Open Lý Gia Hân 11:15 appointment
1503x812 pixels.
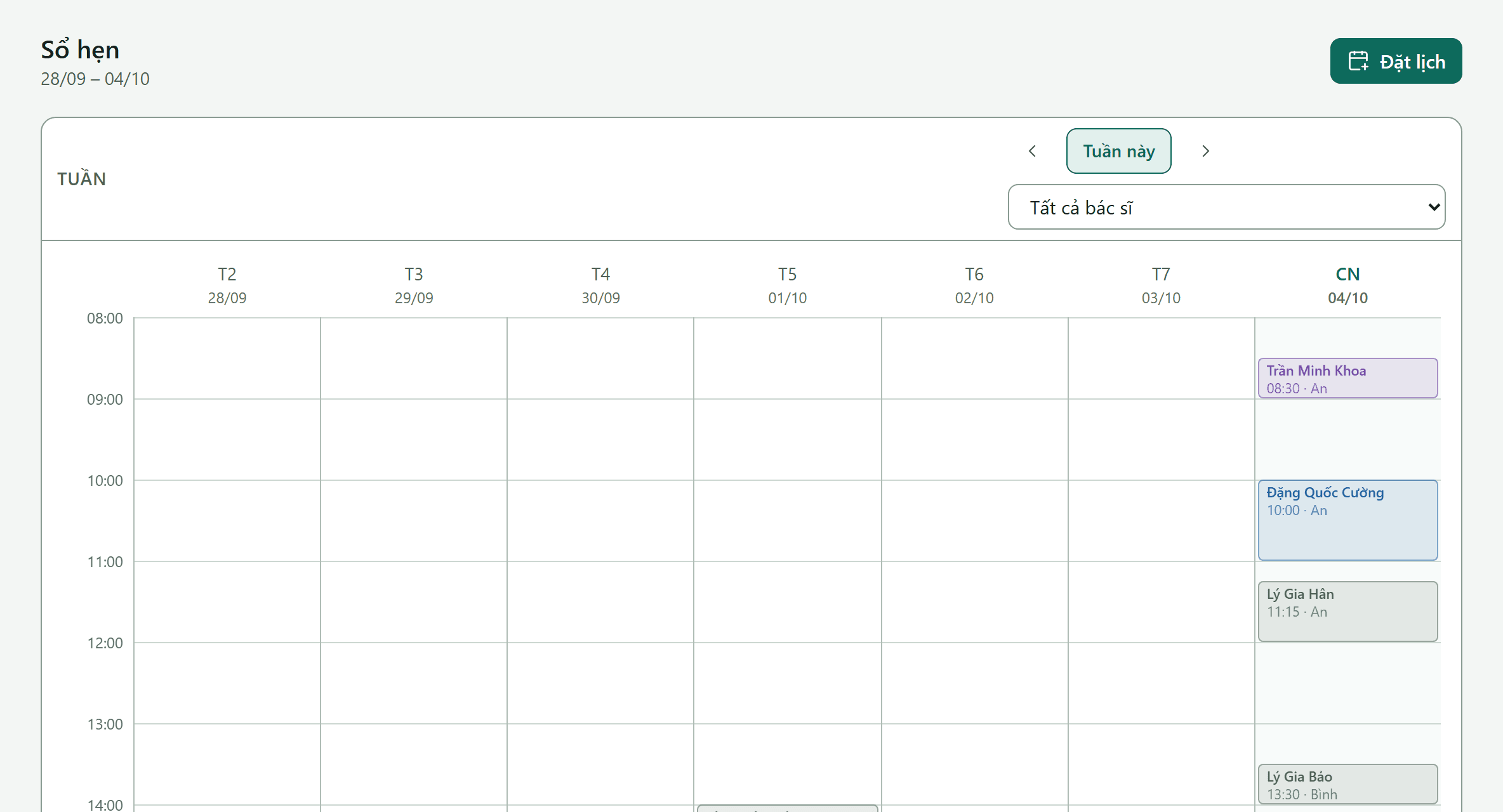[1347, 612]
